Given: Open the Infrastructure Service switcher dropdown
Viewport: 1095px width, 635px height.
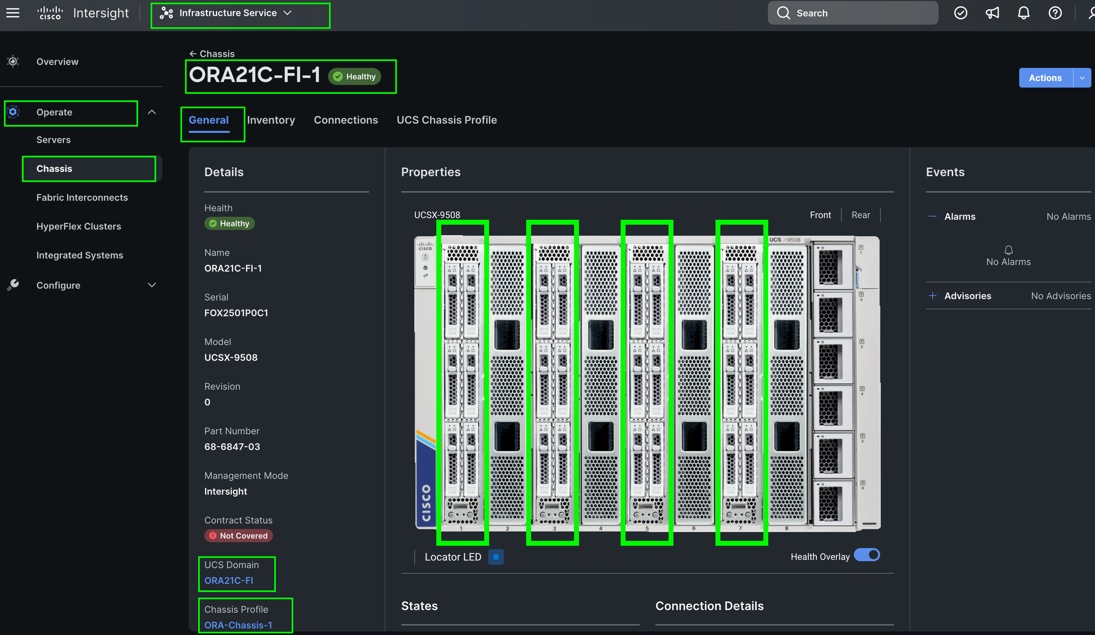Looking at the screenshot, I should (226, 13).
